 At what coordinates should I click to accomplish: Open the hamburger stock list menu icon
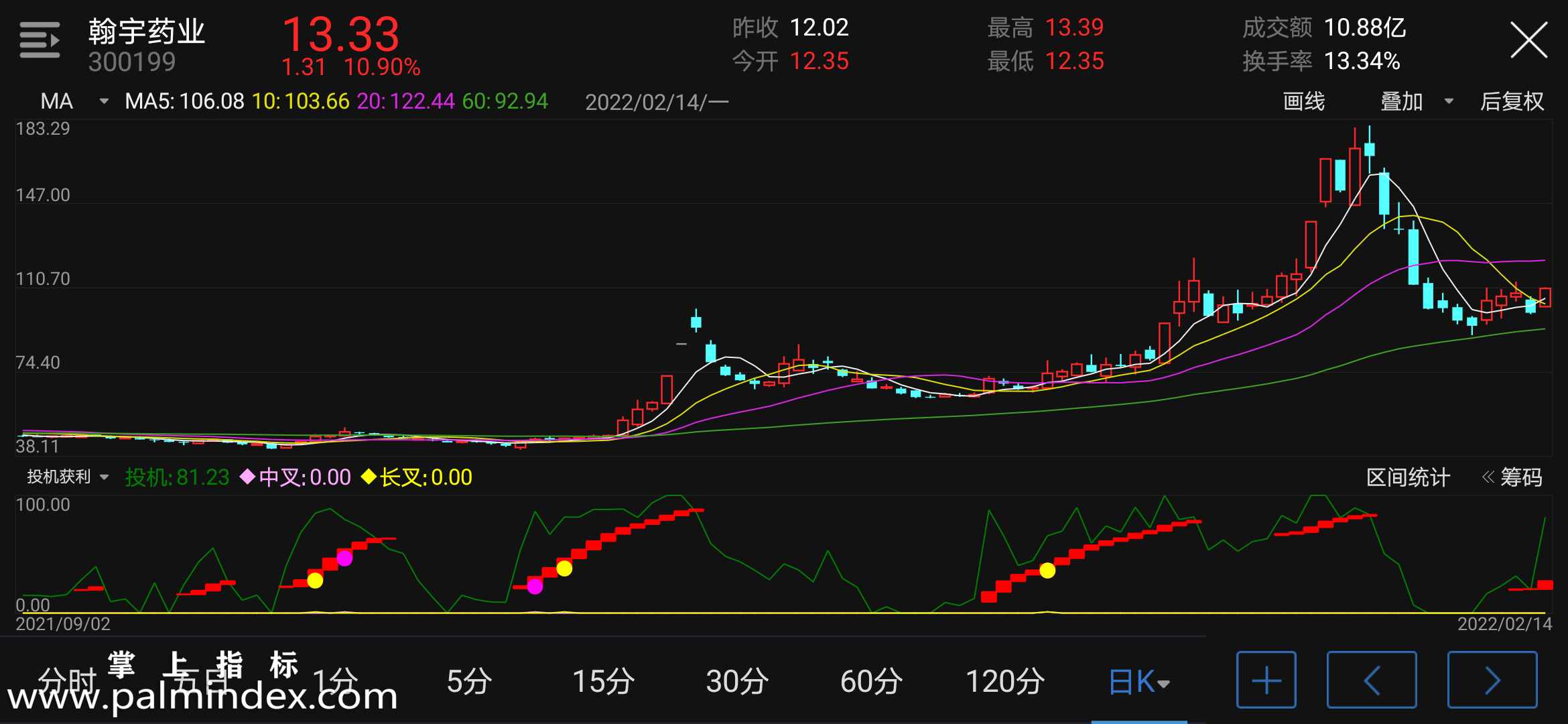pyautogui.click(x=40, y=40)
